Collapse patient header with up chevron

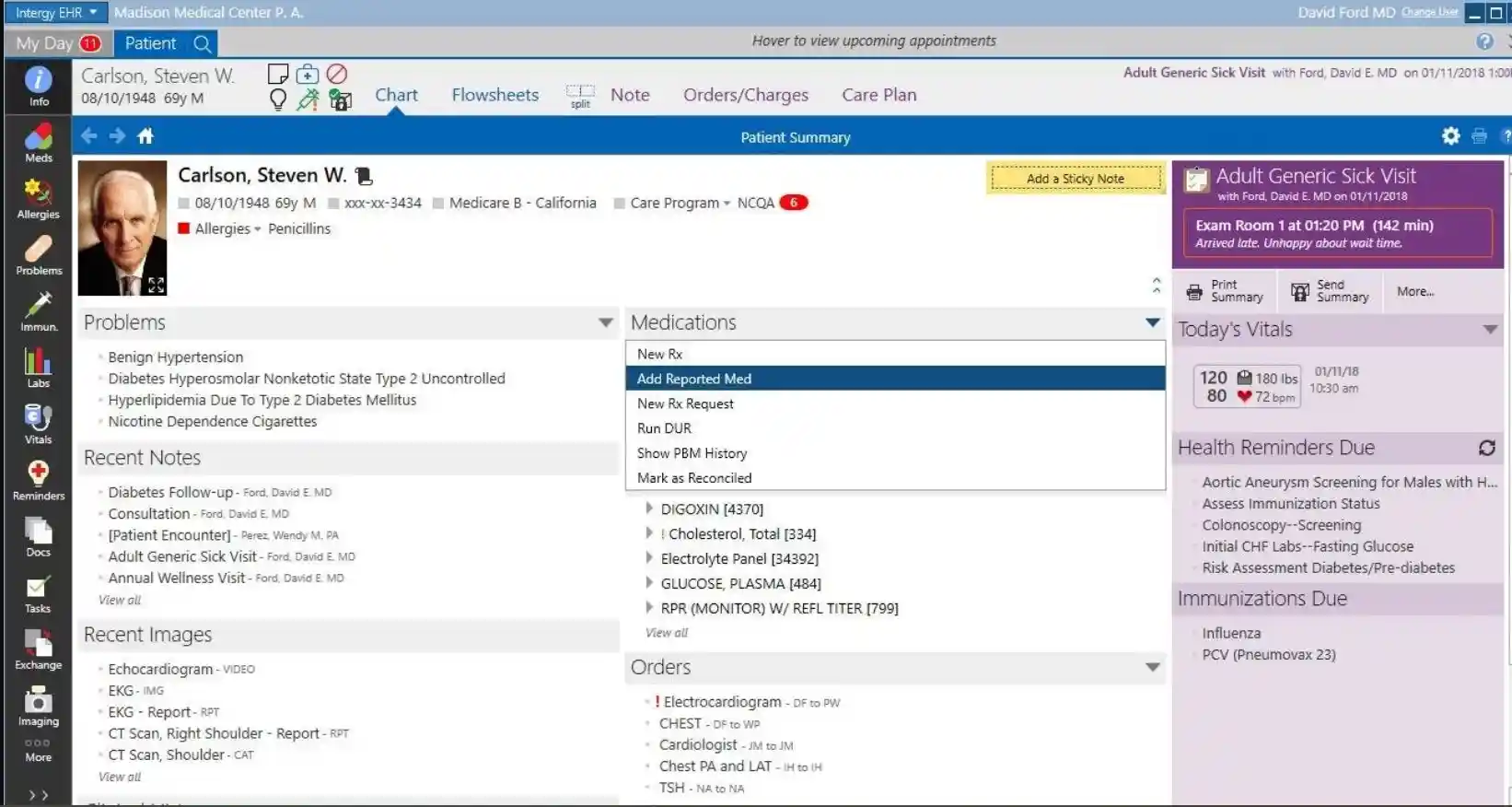(1157, 285)
